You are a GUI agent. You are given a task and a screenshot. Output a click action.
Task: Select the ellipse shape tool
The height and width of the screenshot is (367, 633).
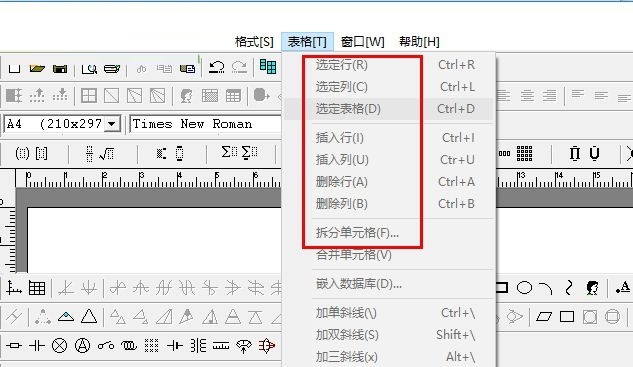coord(524,288)
